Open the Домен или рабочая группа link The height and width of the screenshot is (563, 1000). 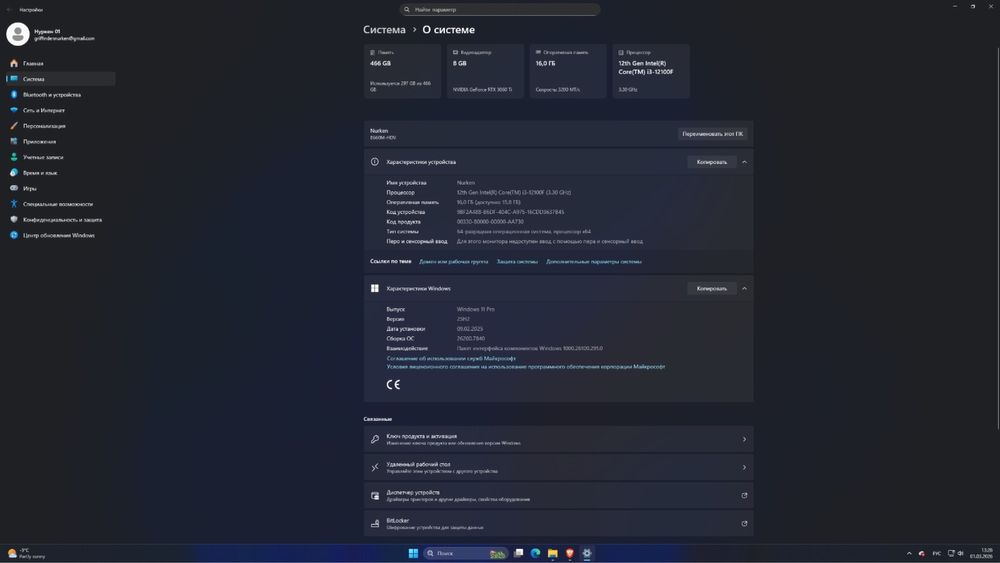tap(453, 261)
